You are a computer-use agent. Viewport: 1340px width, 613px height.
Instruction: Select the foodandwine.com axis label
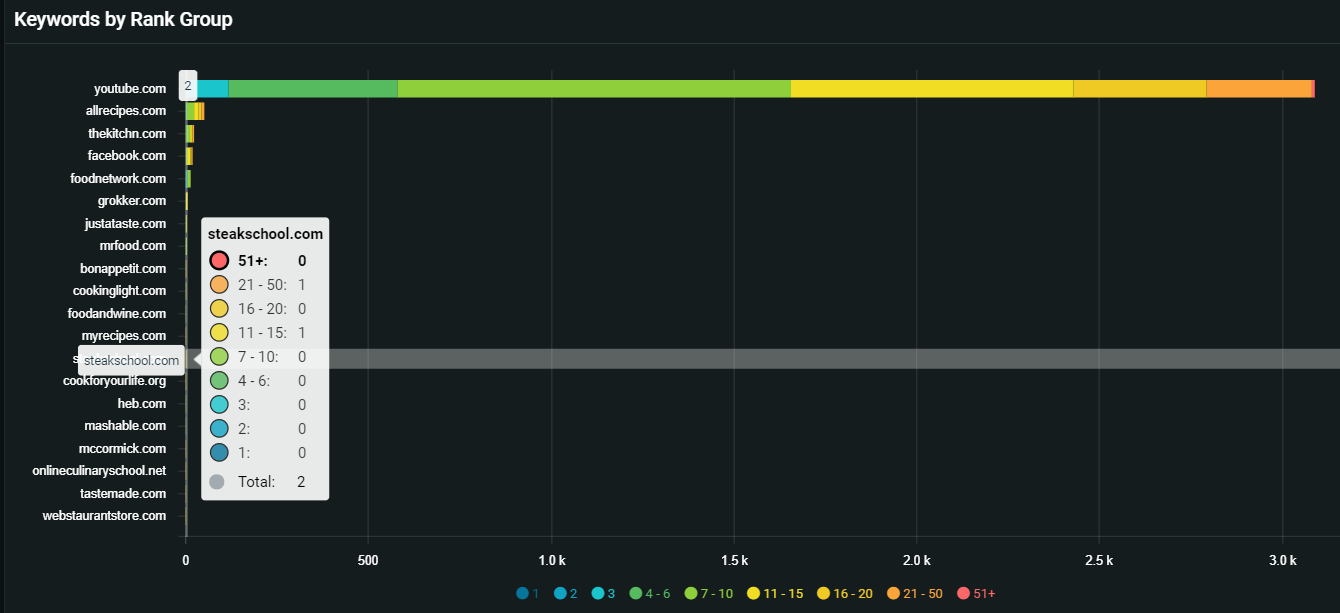[x=117, y=314]
